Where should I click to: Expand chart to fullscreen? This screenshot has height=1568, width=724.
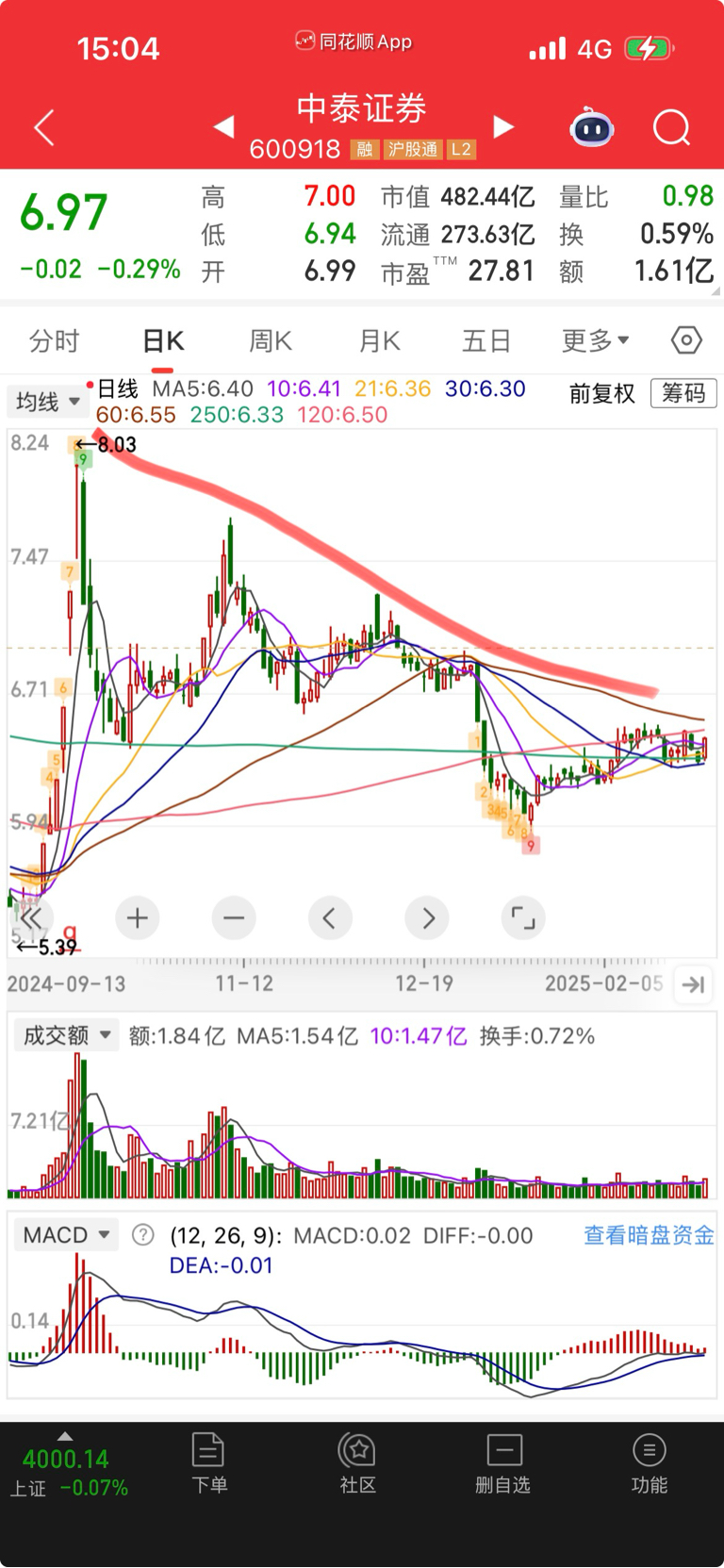(x=523, y=917)
